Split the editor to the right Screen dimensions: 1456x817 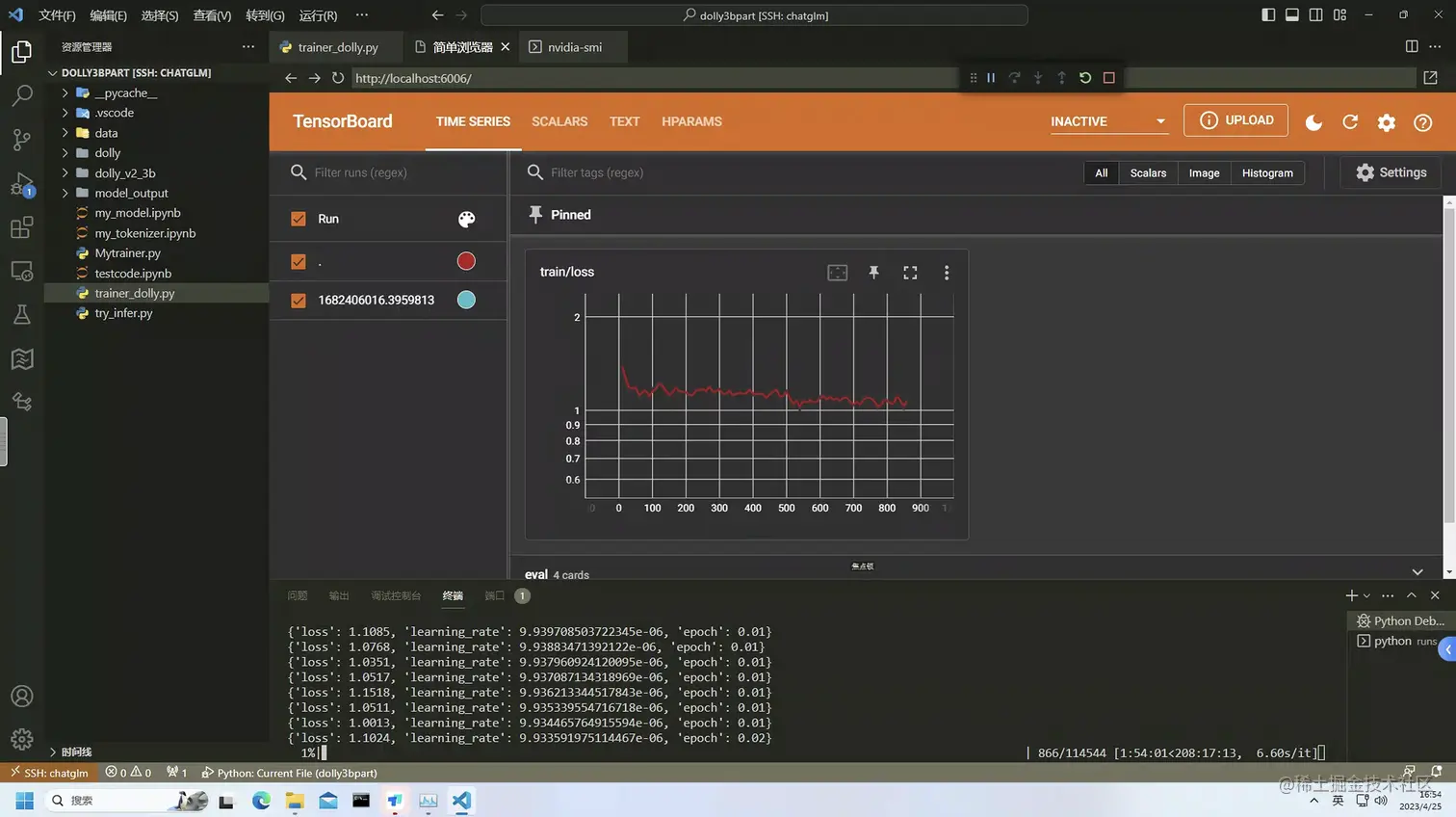pos(1412,46)
